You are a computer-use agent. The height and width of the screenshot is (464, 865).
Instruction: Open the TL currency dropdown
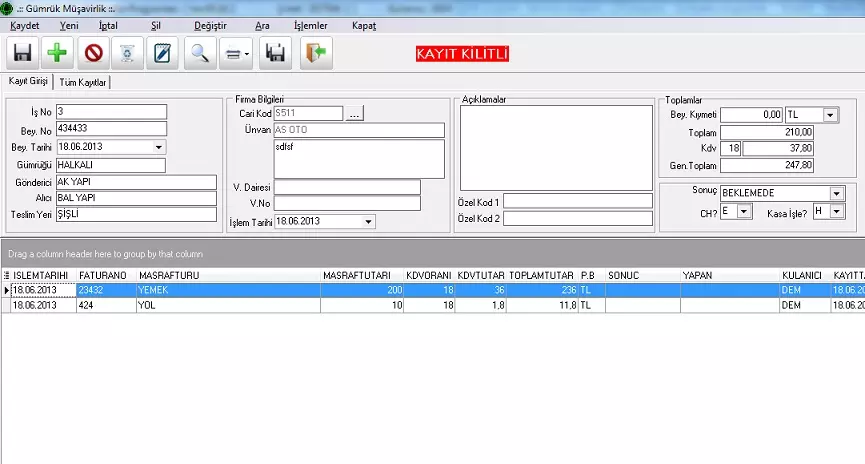tap(830, 115)
